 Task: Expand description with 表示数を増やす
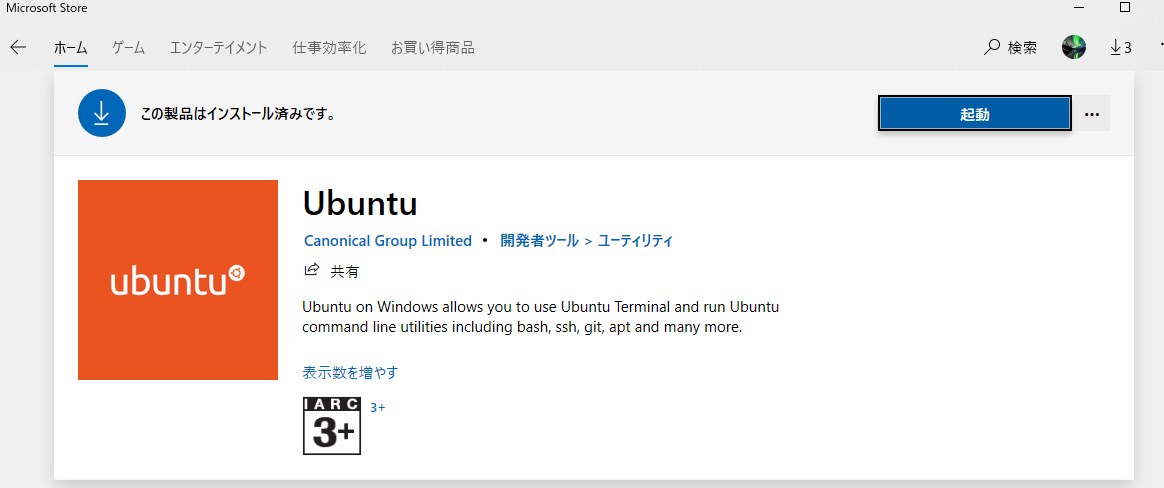(x=350, y=372)
